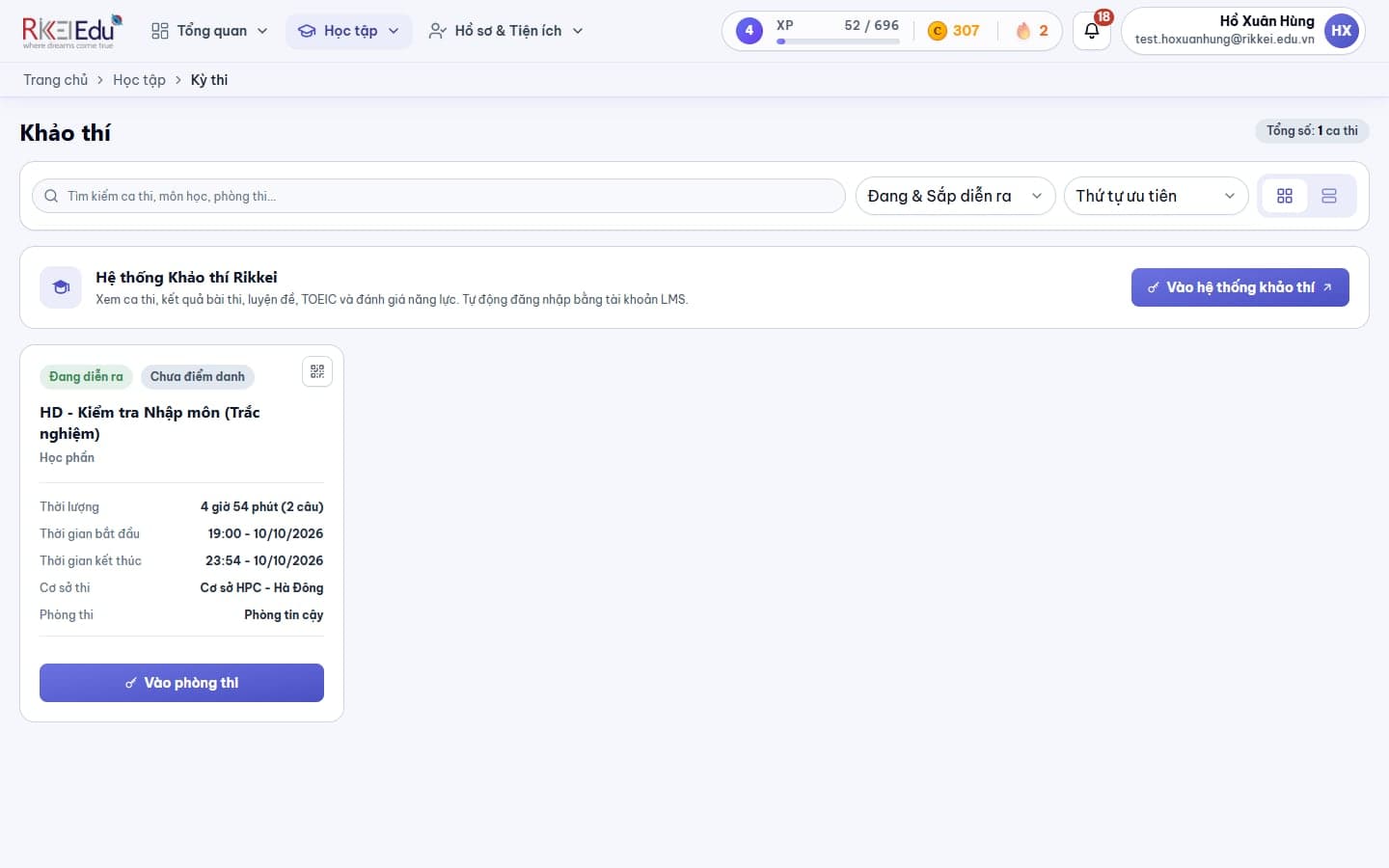Click the streak flame icon
The image size is (1389, 868).
pyautogui.click(x=1023, y=31)
